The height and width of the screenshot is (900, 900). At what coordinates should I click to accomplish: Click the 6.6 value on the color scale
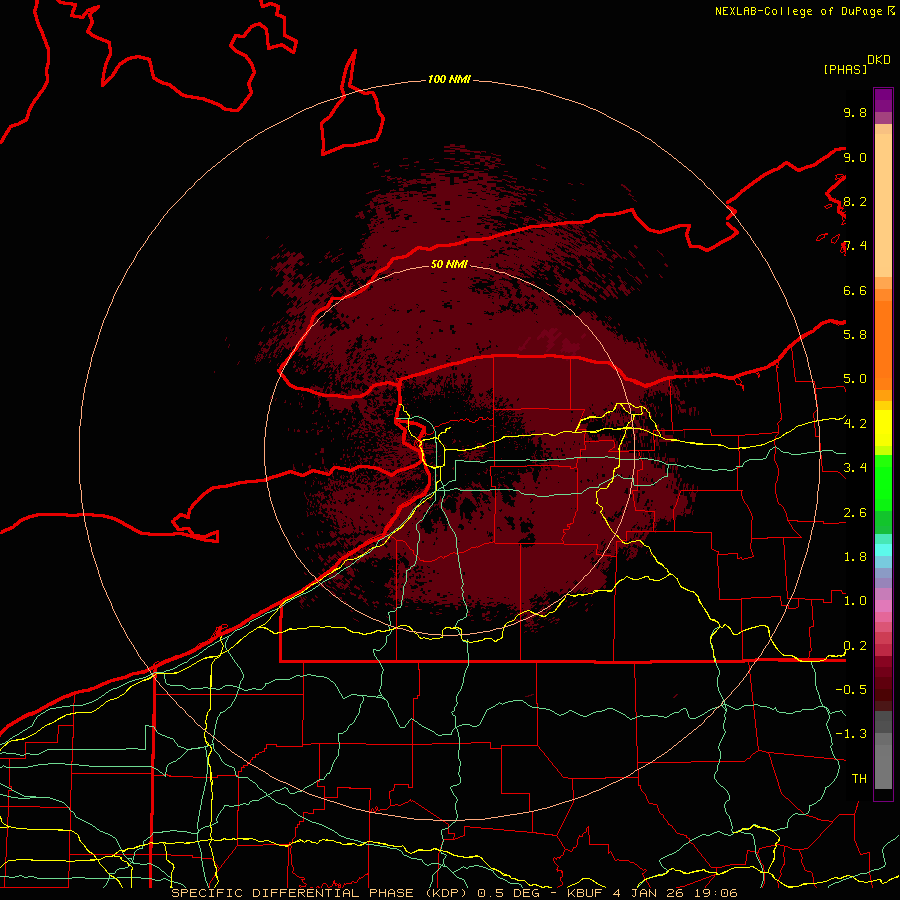855,290
